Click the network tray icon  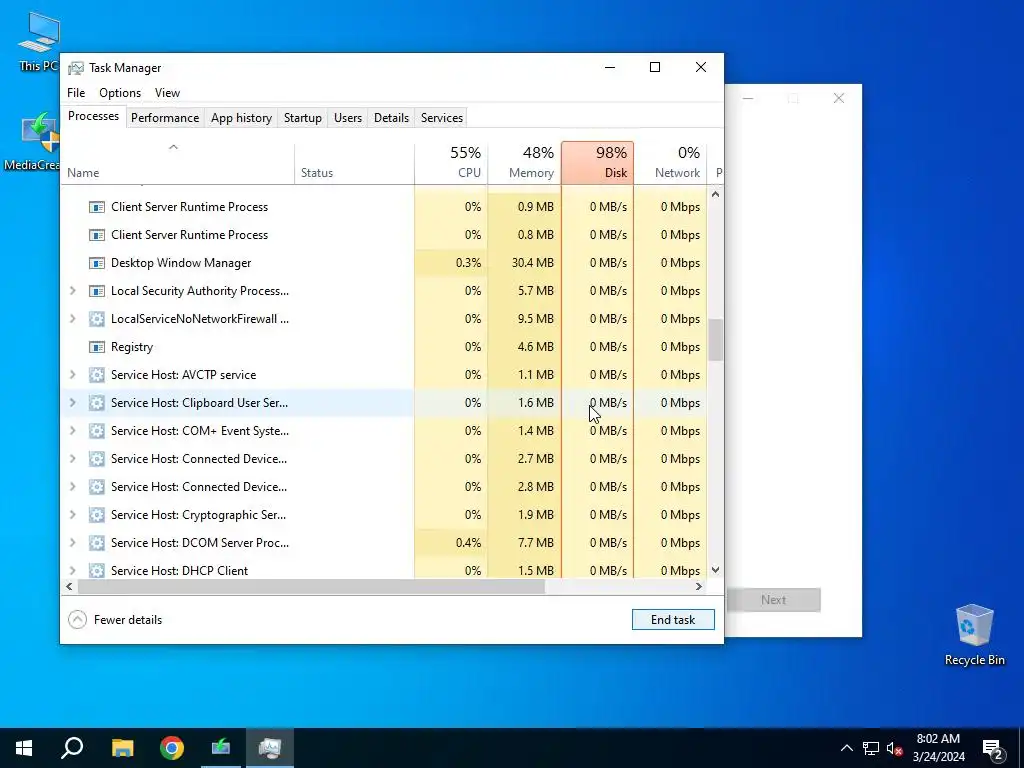pos(871,748)
